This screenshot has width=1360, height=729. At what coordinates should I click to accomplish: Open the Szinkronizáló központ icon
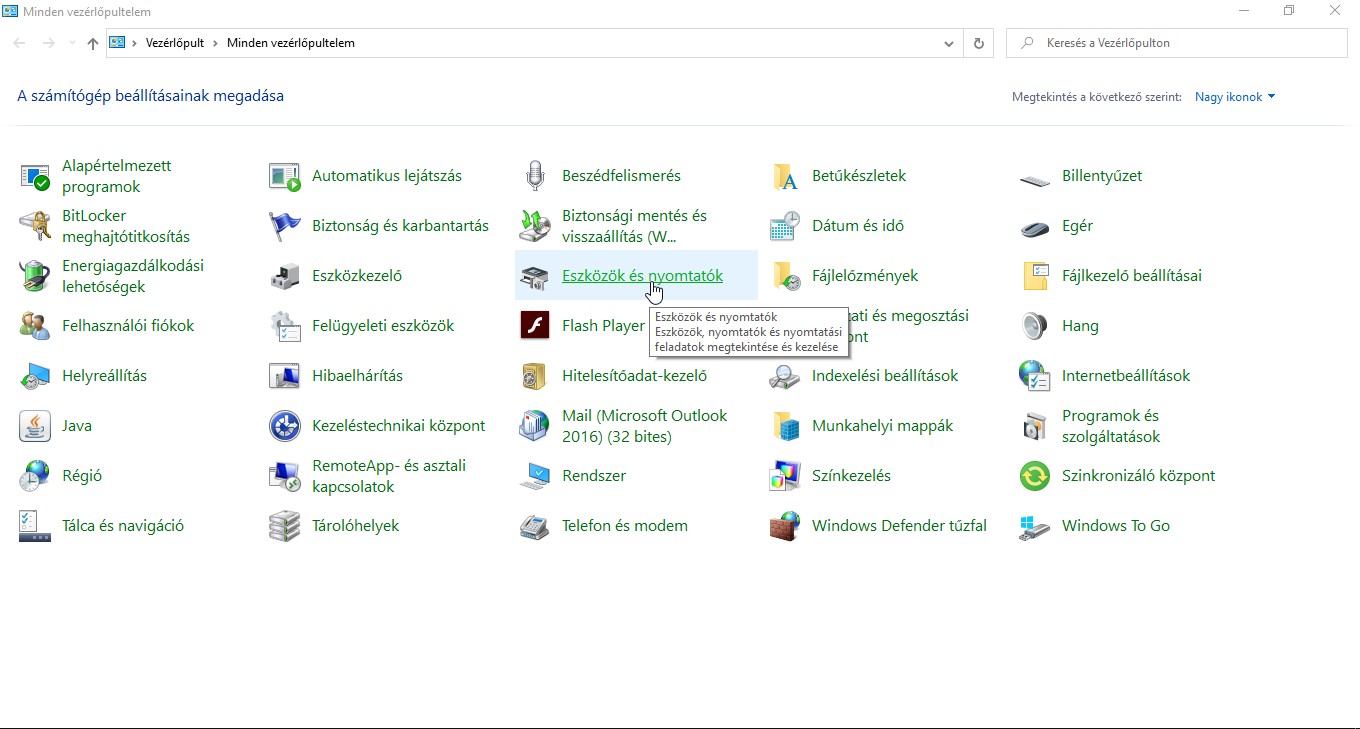point(1035,476)
